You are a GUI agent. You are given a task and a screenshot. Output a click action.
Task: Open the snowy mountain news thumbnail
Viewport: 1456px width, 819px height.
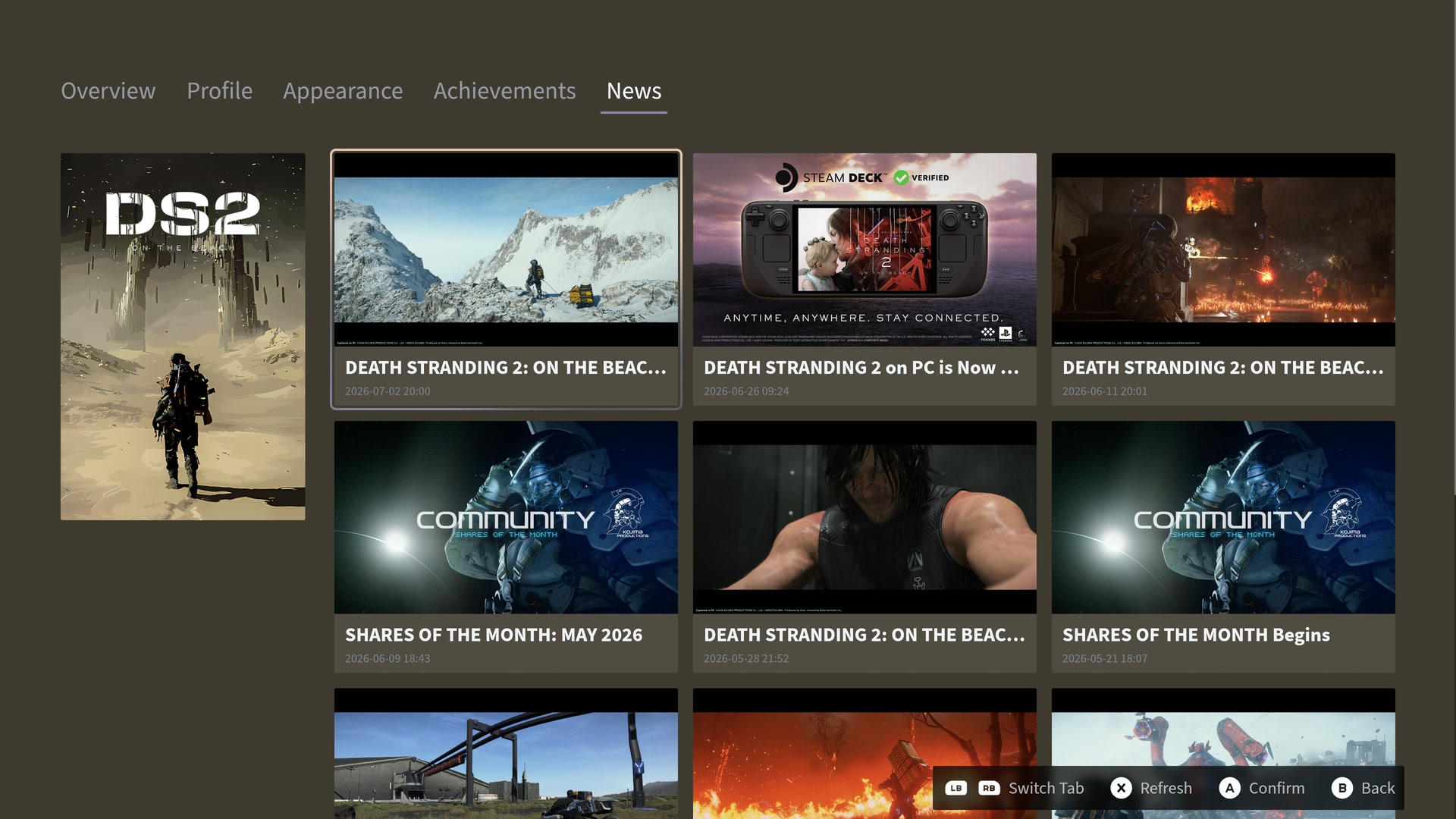pos(506,250)
